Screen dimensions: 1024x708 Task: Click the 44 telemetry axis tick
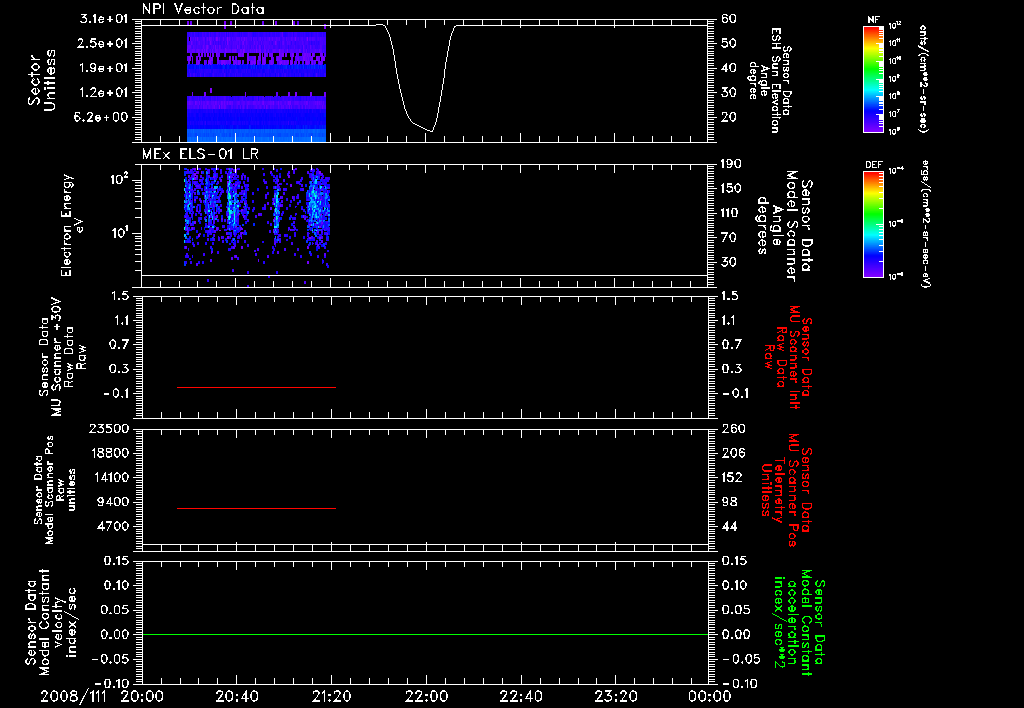[x=729, y=526]
